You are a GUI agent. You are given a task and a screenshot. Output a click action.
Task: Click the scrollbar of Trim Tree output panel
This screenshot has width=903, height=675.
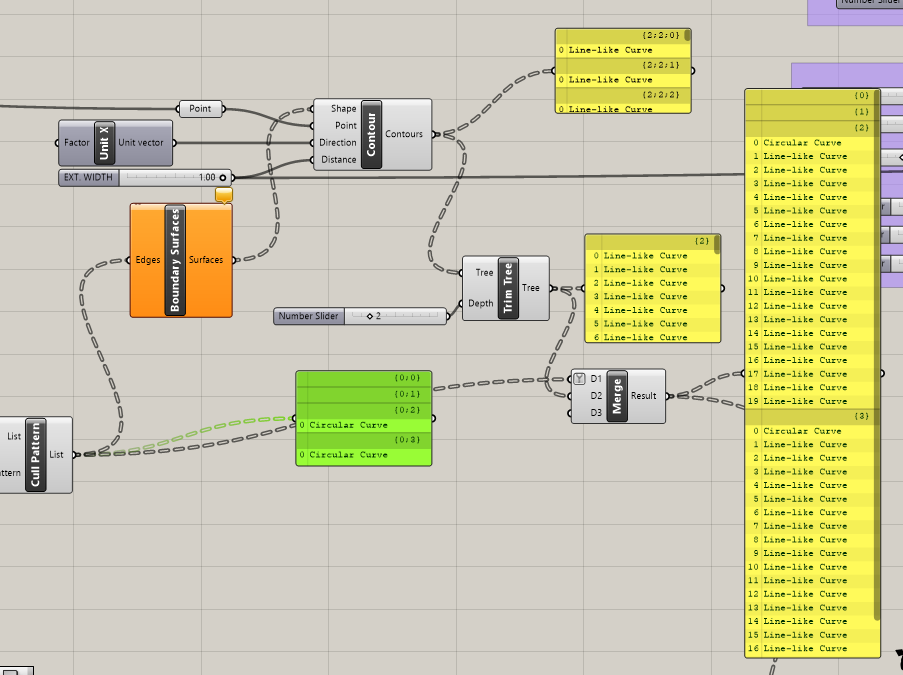tap(717, 245)
